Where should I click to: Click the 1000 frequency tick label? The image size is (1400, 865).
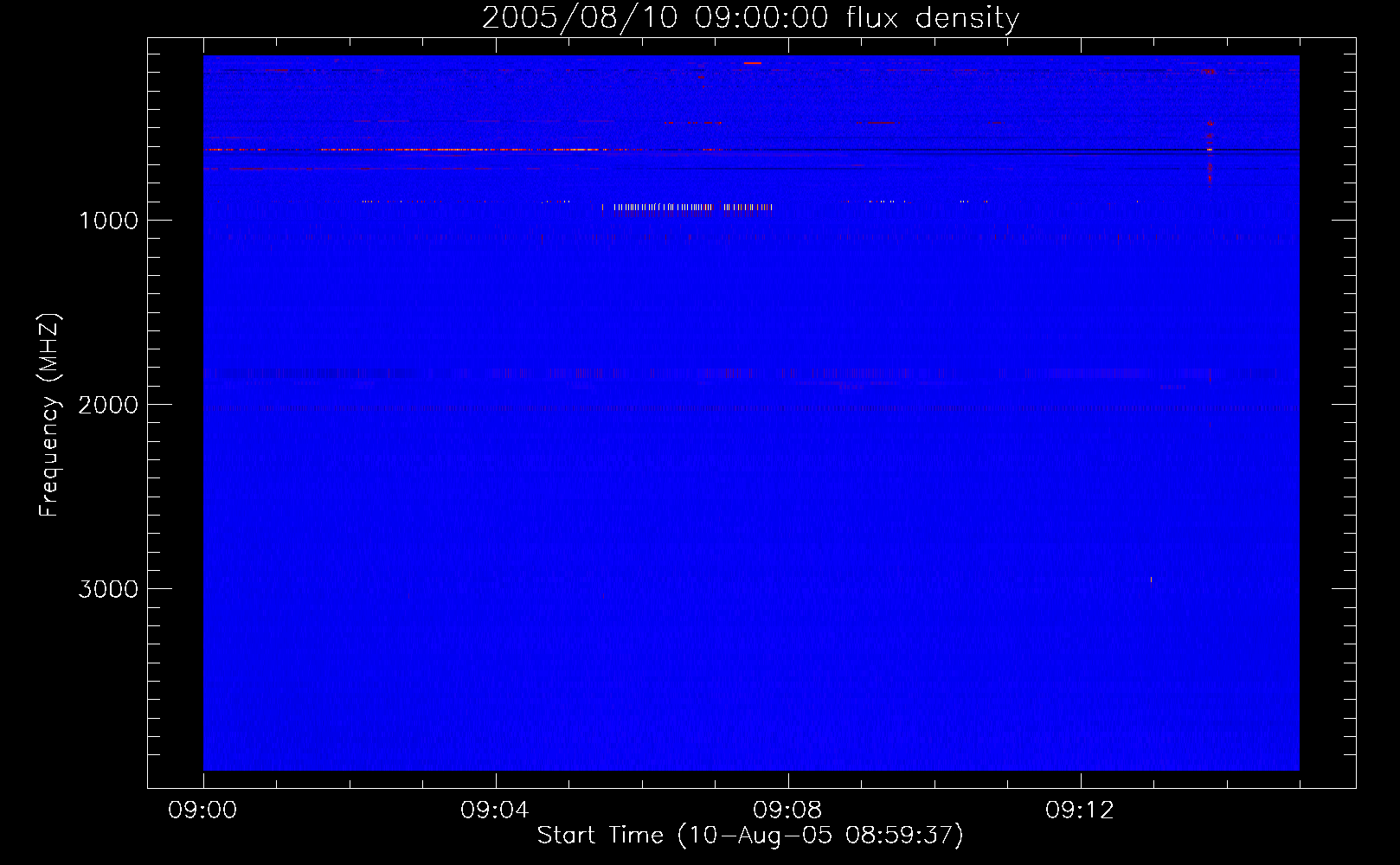click(x=108, y=221)
